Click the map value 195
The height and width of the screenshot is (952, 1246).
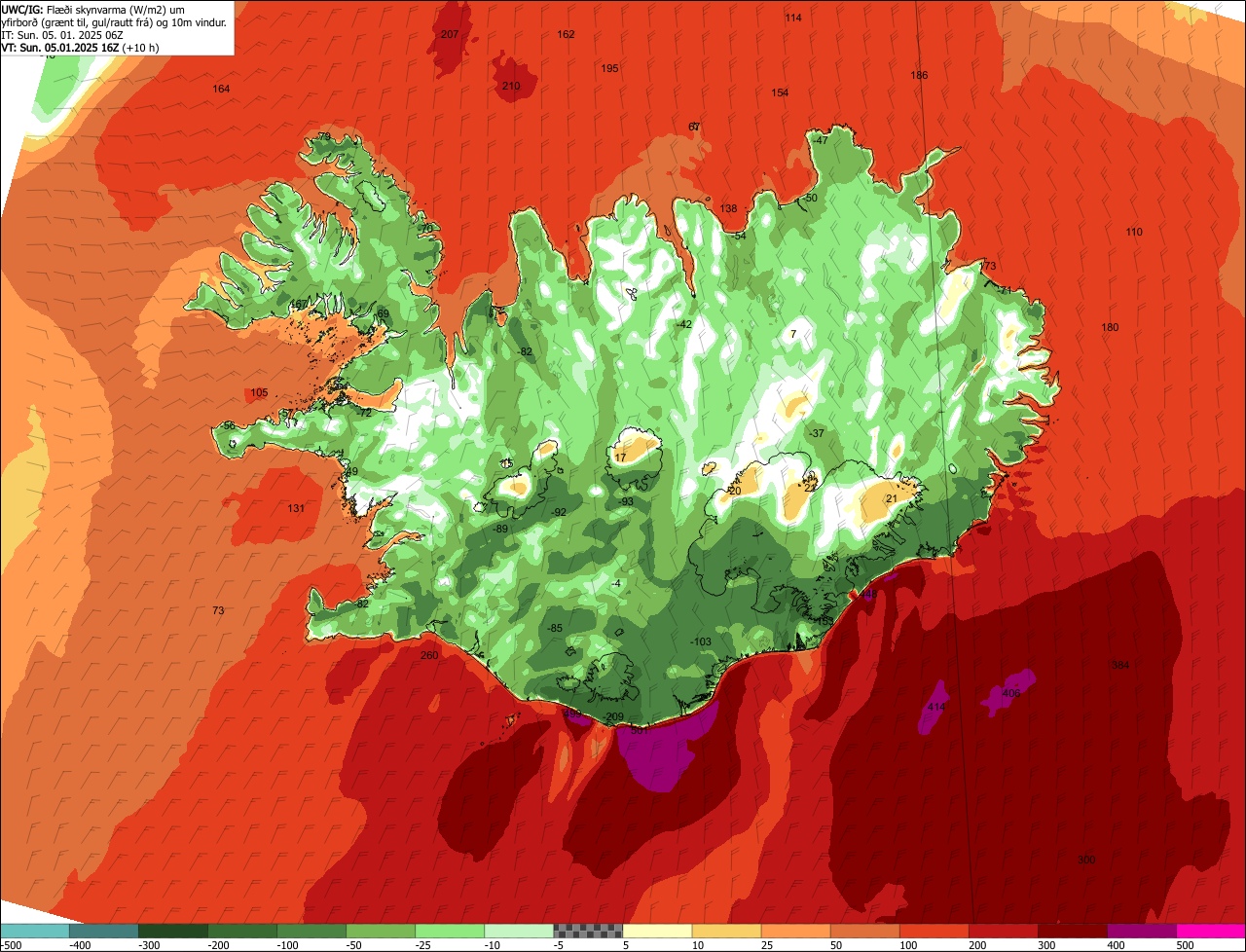tap(610, 68)
